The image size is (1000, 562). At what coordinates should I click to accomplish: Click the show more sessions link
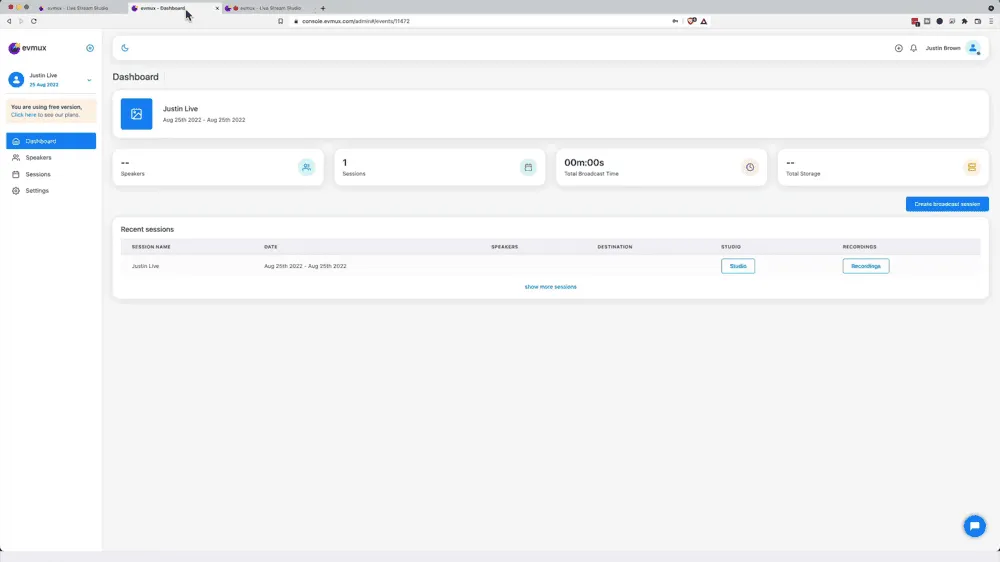pos(550,287)
